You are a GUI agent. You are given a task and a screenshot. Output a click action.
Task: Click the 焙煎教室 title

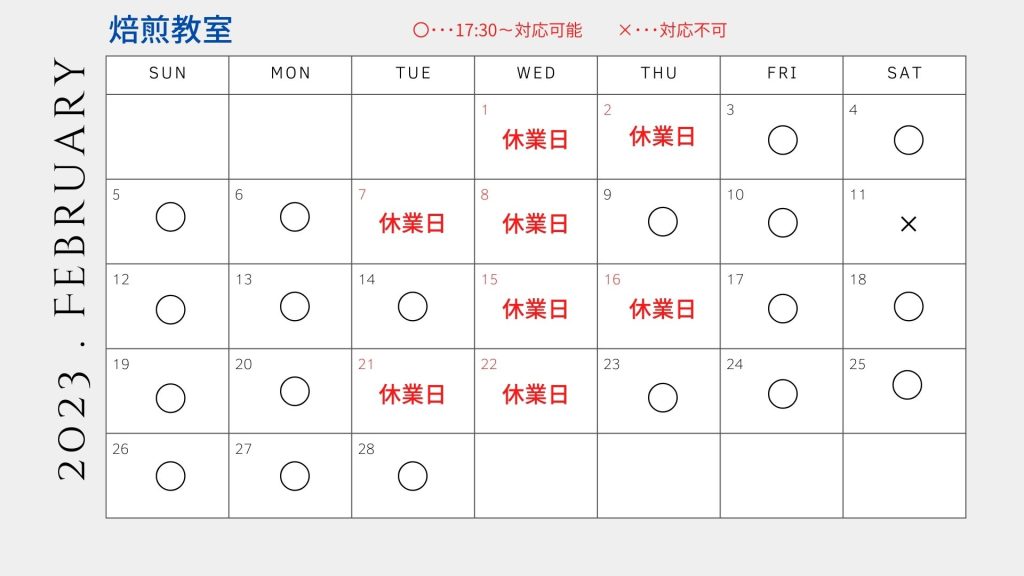pos(170,30)
